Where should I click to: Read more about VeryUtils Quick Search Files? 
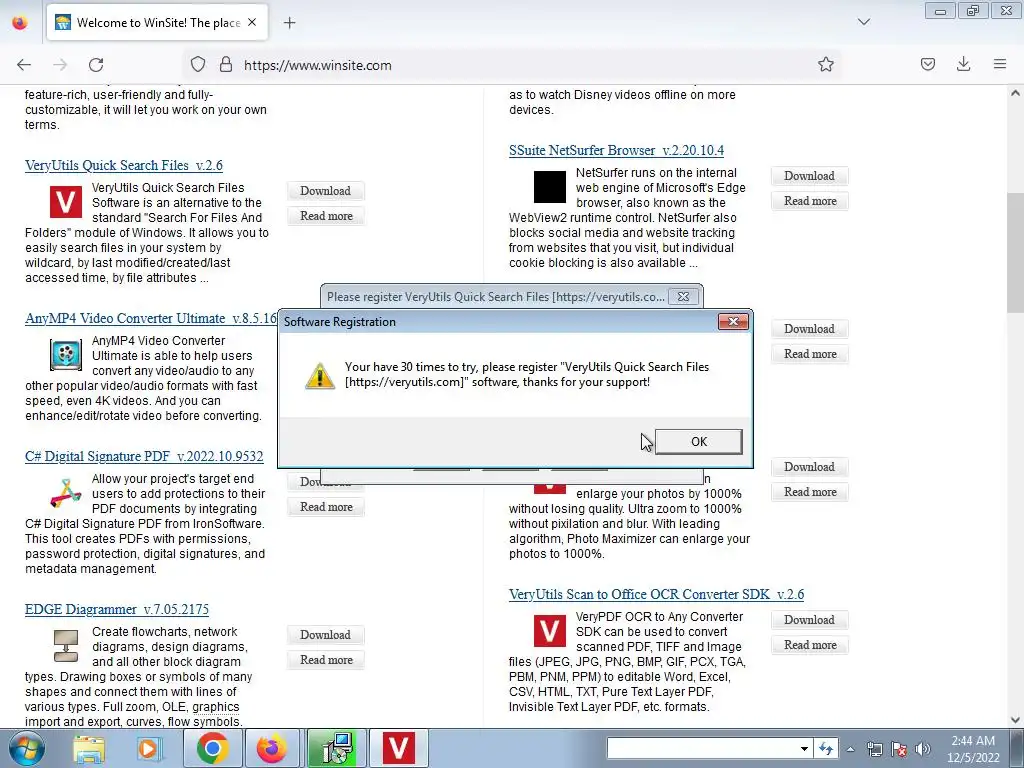[x=326, y=216]
